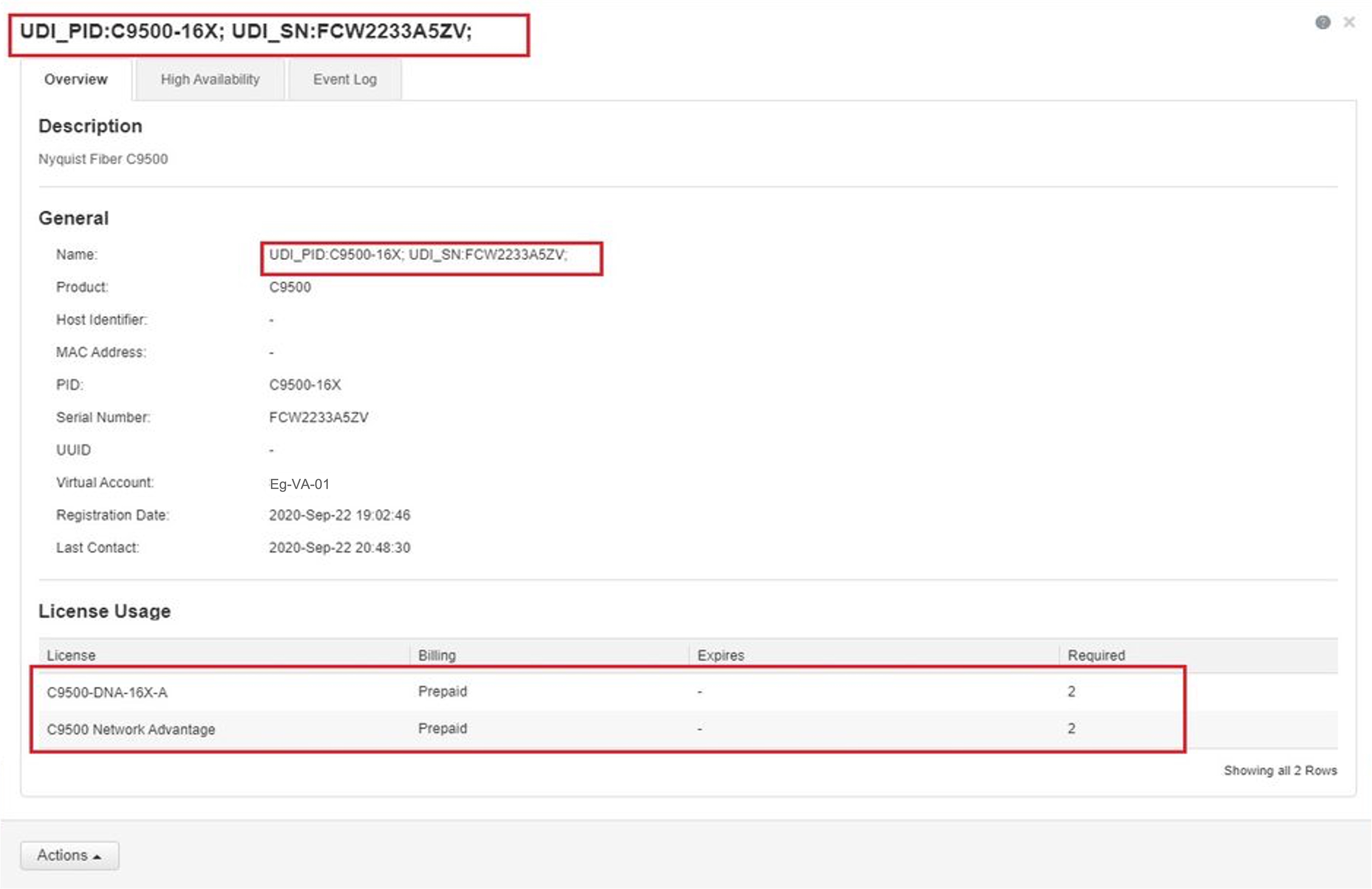Open the Event Log tab
The height and width of the screenshot is (889, 1372).
pyautogui.click(x=345, y=80)
